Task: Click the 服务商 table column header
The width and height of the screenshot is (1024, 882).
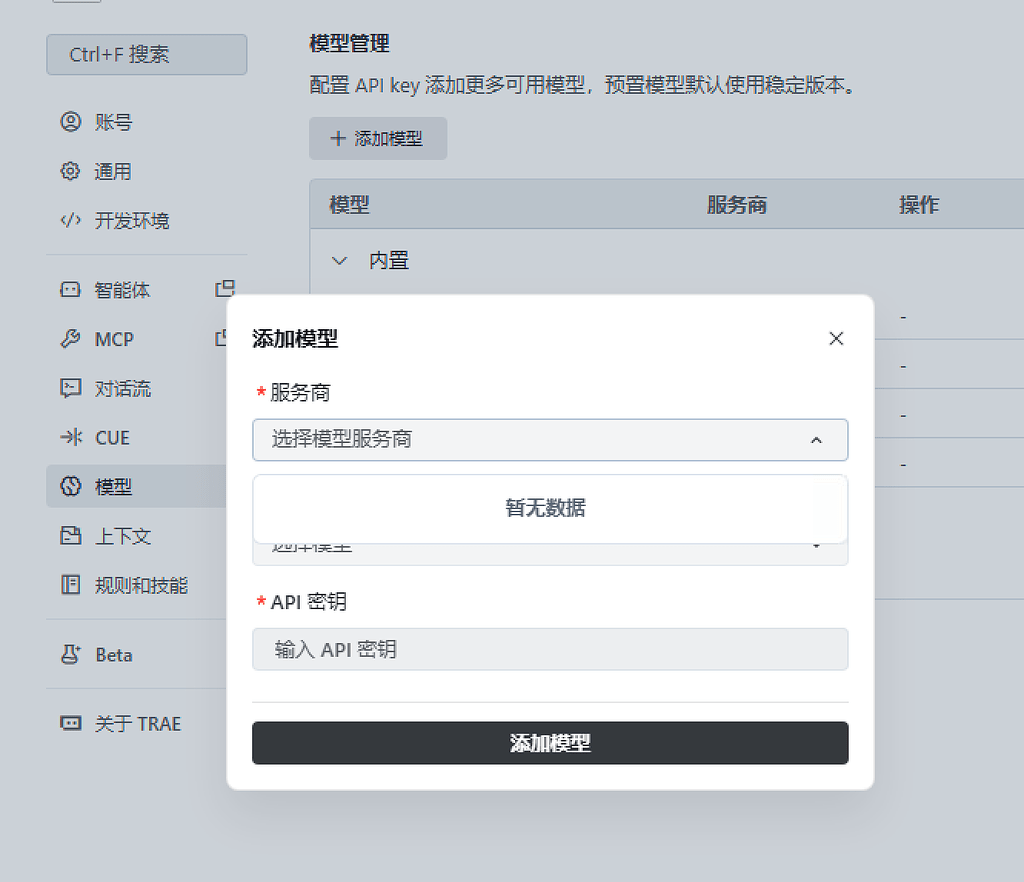Action: [x=736, y=204]
